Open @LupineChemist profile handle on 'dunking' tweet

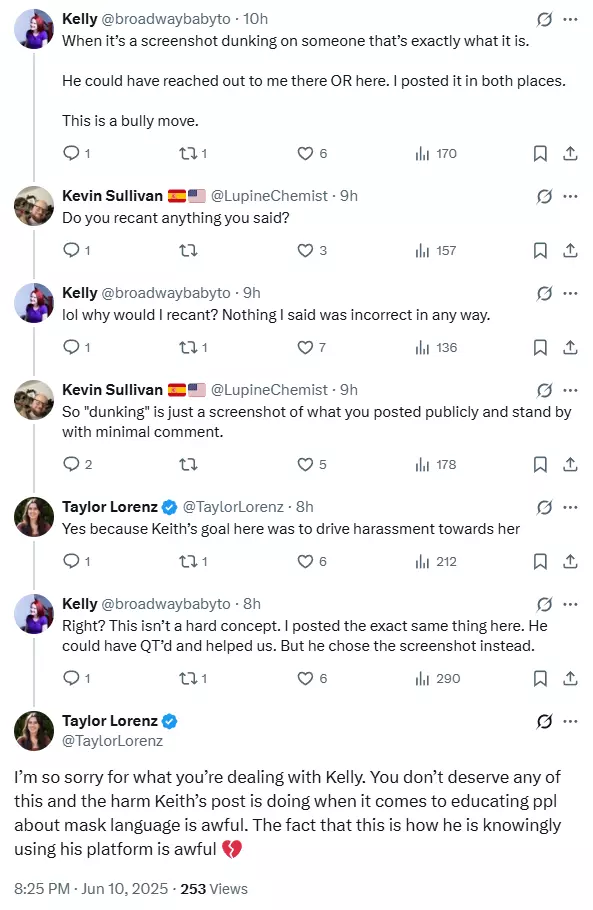point(269,390)
